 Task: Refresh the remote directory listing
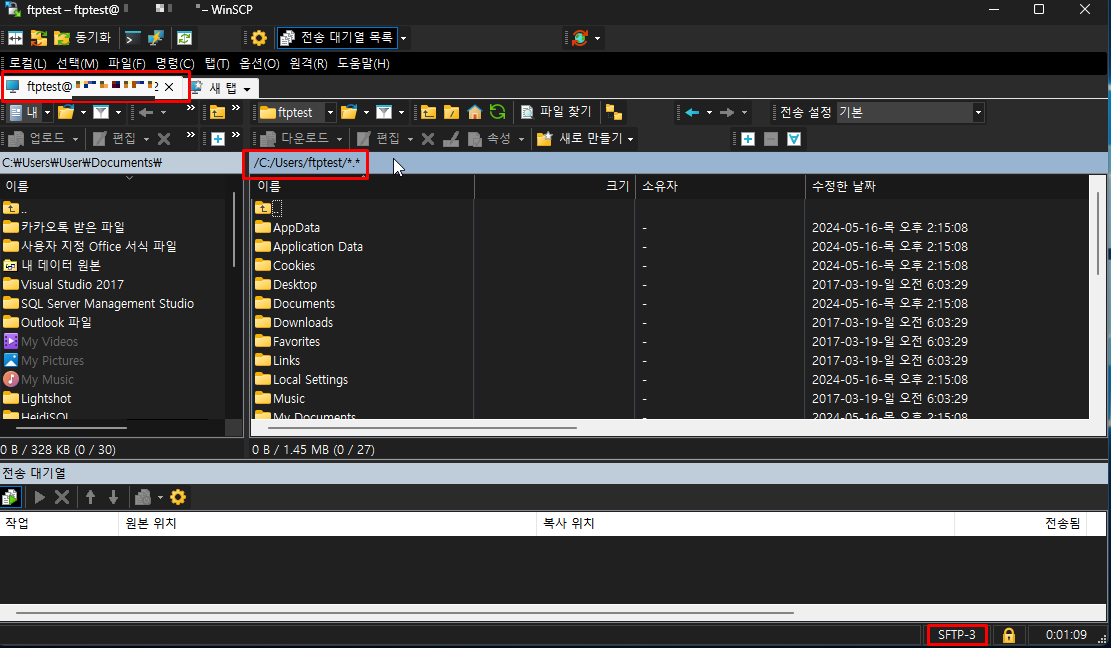(x=497, y=113)
